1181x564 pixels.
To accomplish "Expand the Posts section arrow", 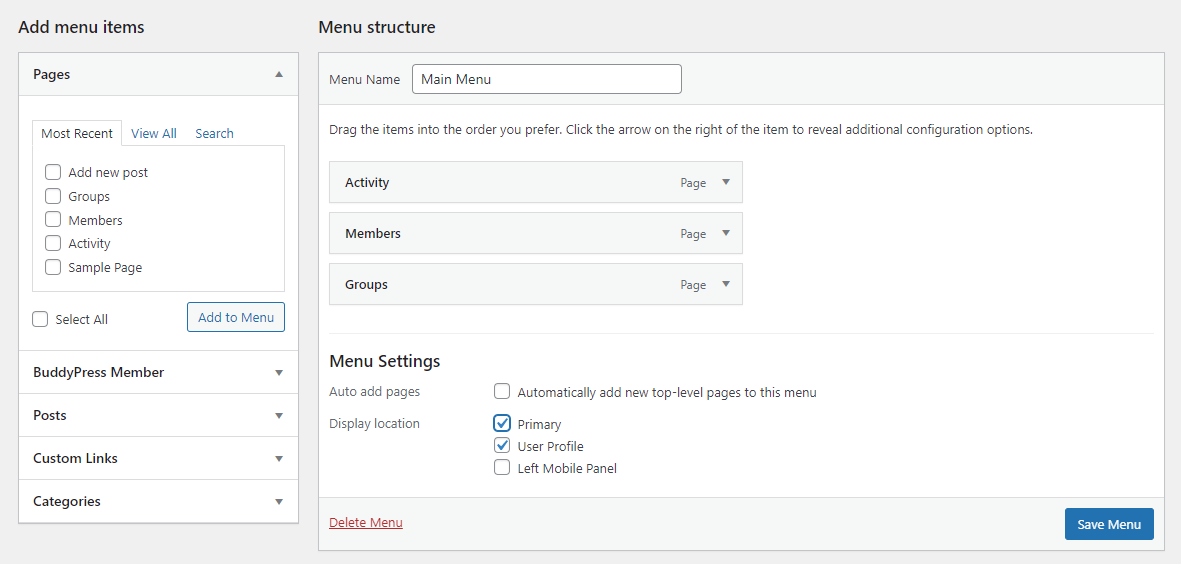I will pos(279,416).
